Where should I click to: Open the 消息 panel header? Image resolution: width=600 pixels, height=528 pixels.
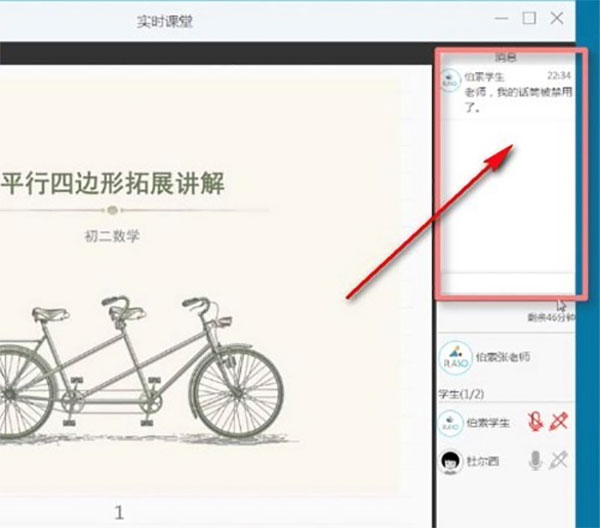(x=506, y=57)
